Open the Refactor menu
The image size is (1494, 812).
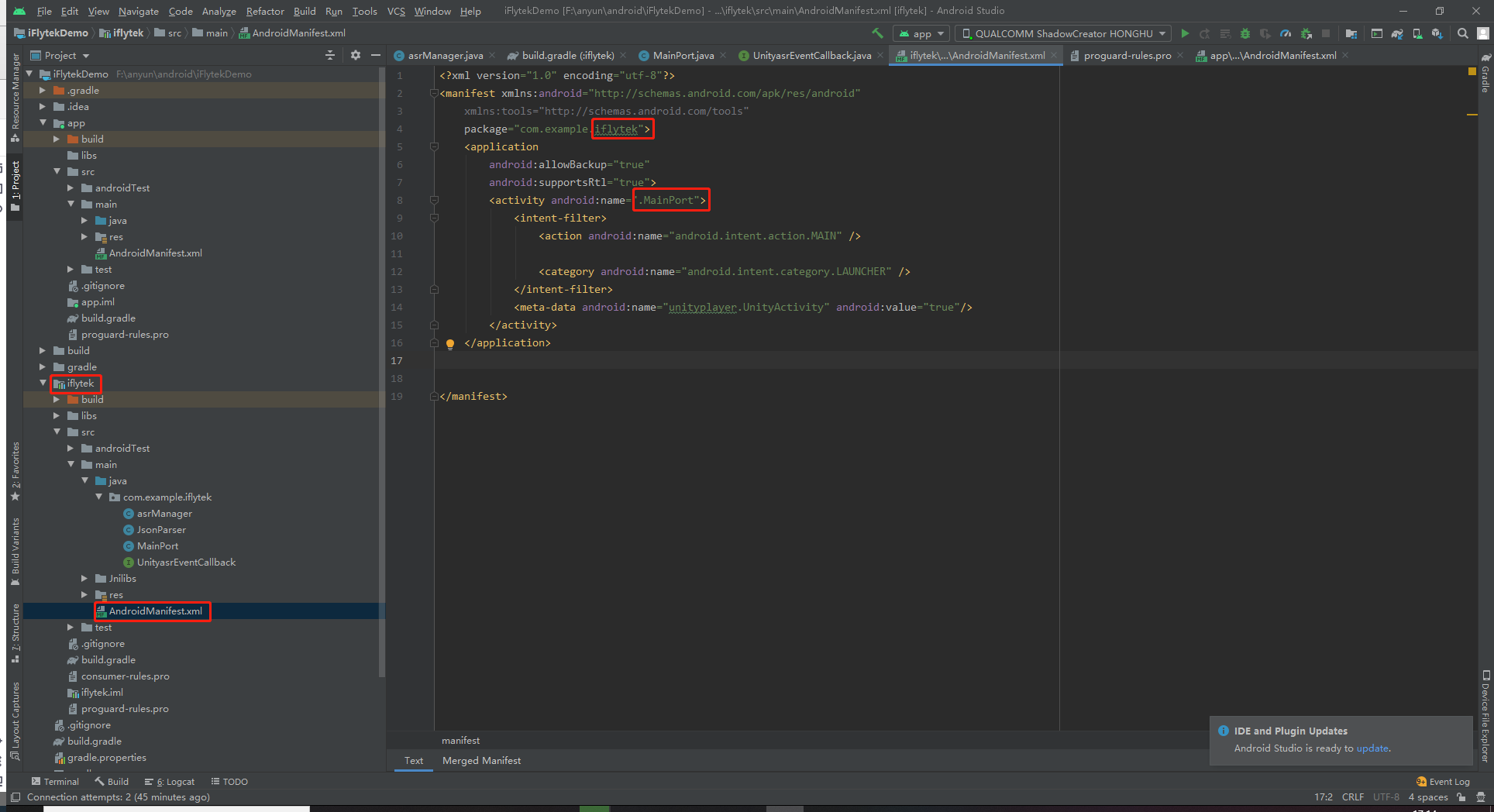point(265,11)
